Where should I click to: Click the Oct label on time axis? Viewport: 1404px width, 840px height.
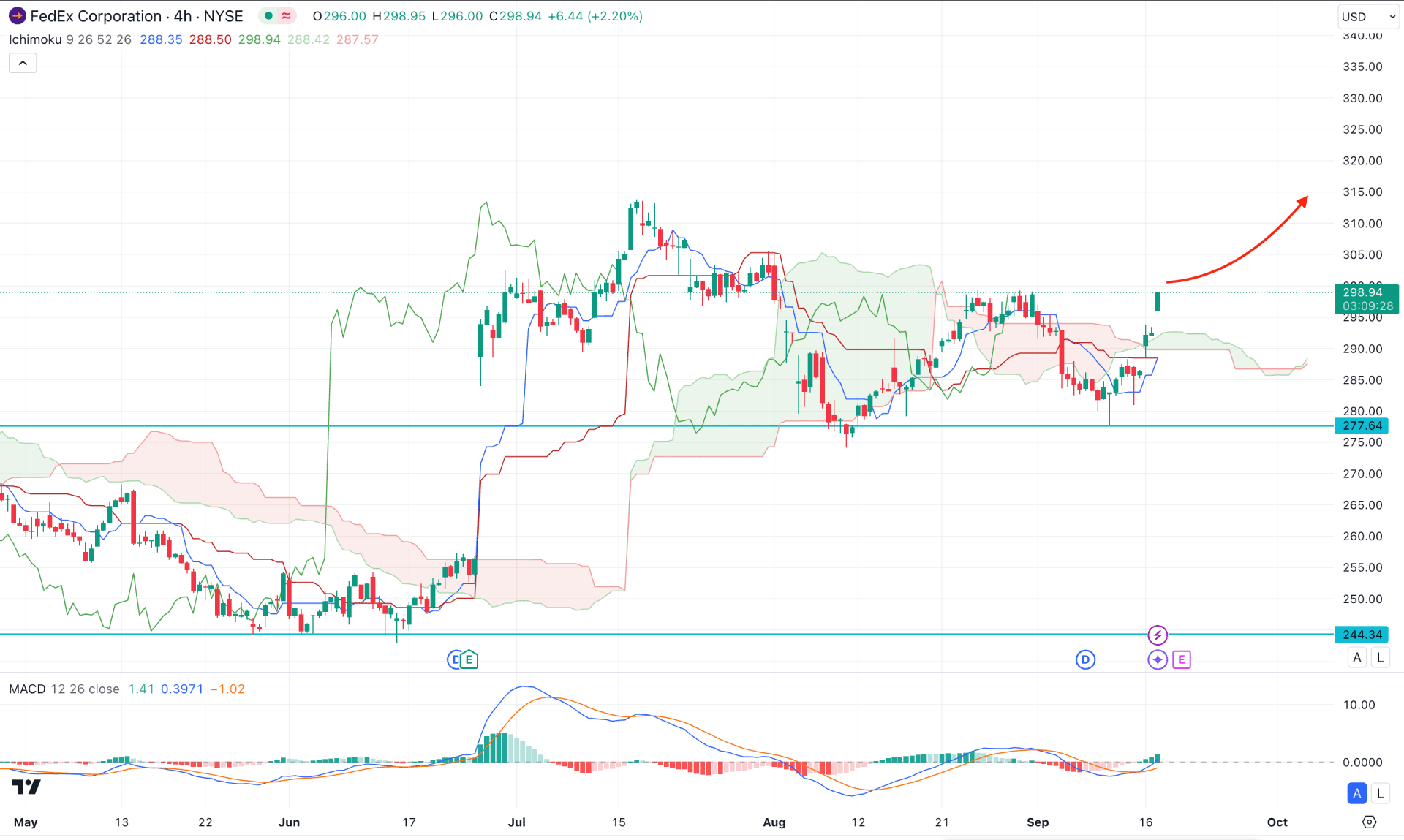(1277, 822)
